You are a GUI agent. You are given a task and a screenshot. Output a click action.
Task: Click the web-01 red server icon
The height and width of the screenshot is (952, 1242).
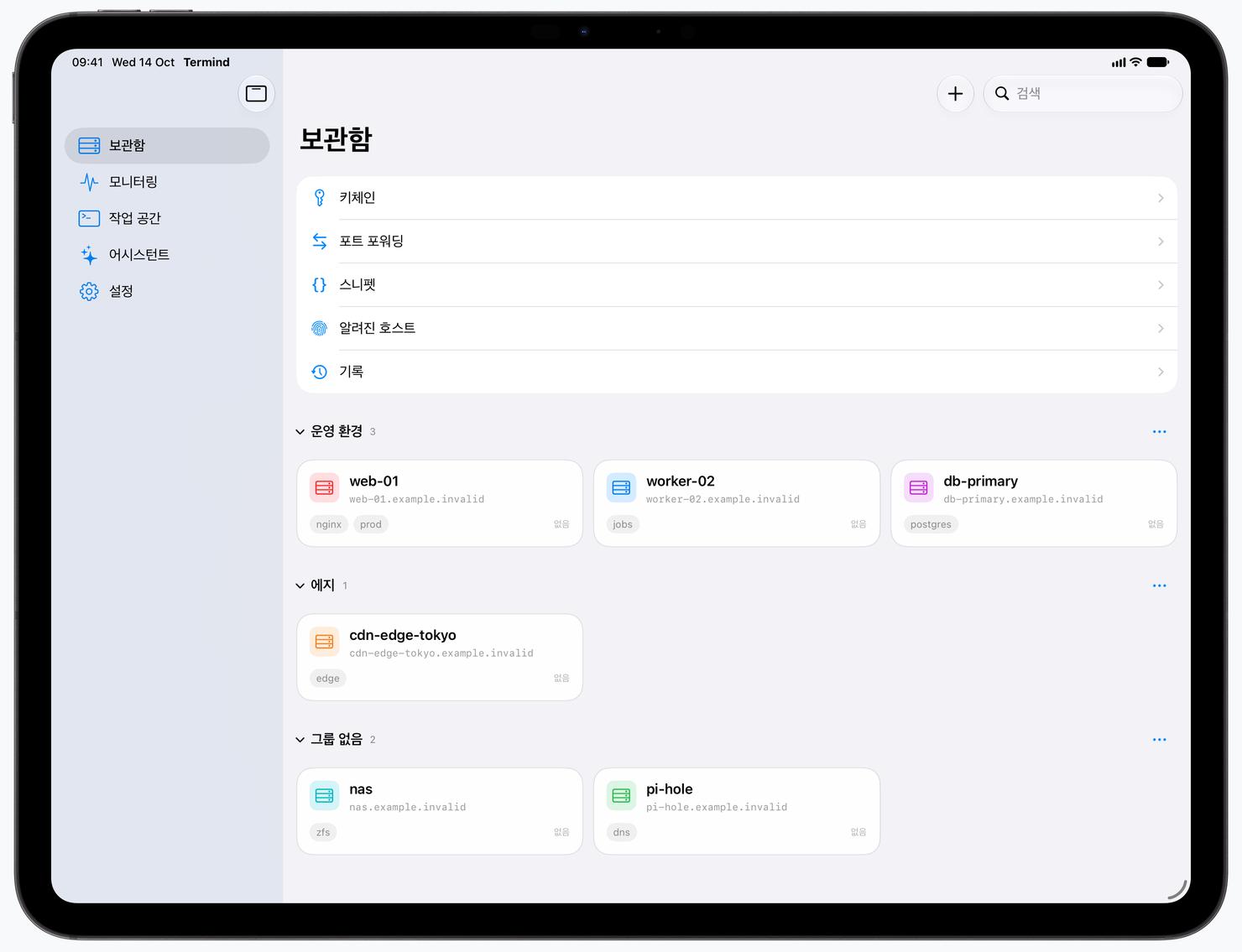325,487
